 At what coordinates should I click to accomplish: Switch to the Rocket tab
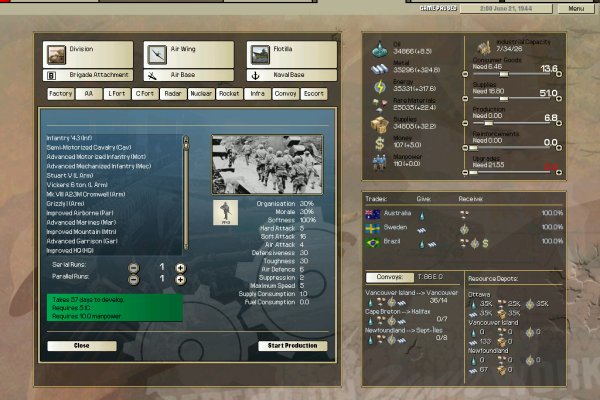tap(229, 94)
